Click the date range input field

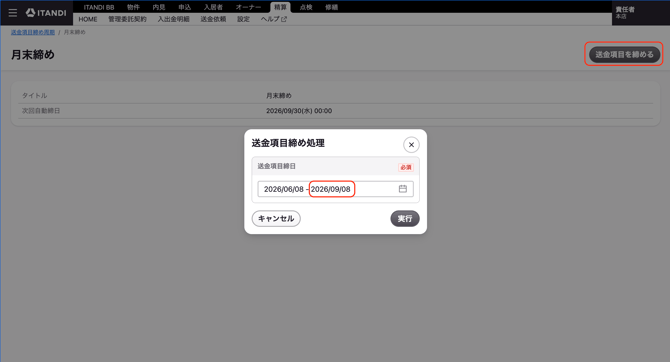coord(335,189)
